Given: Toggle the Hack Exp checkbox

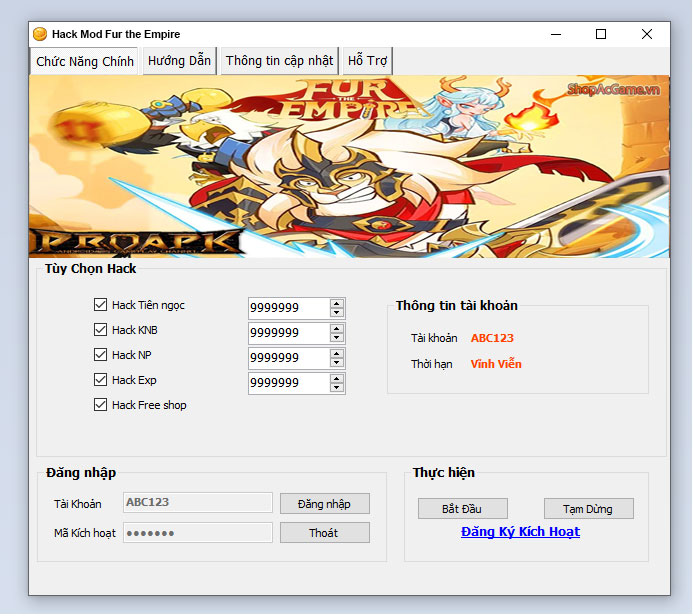Looking at the screenshot, I should 100,380.
